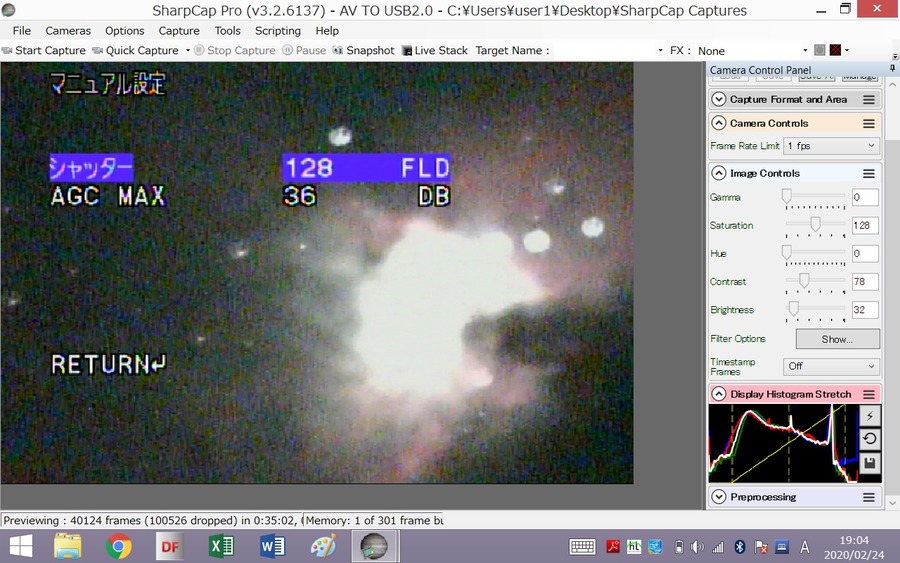
Task: Click the Contrast value field
Action: [865, 281]
